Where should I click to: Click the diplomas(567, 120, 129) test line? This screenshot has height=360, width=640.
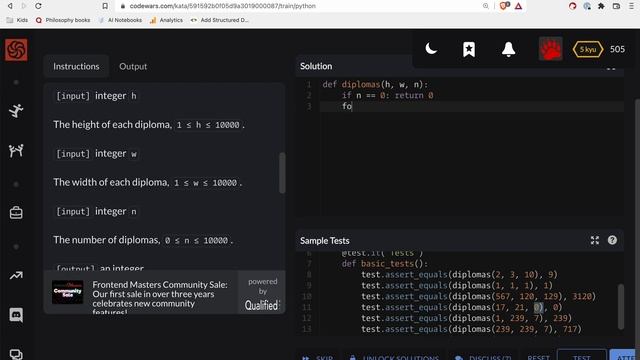coord(478,296)
